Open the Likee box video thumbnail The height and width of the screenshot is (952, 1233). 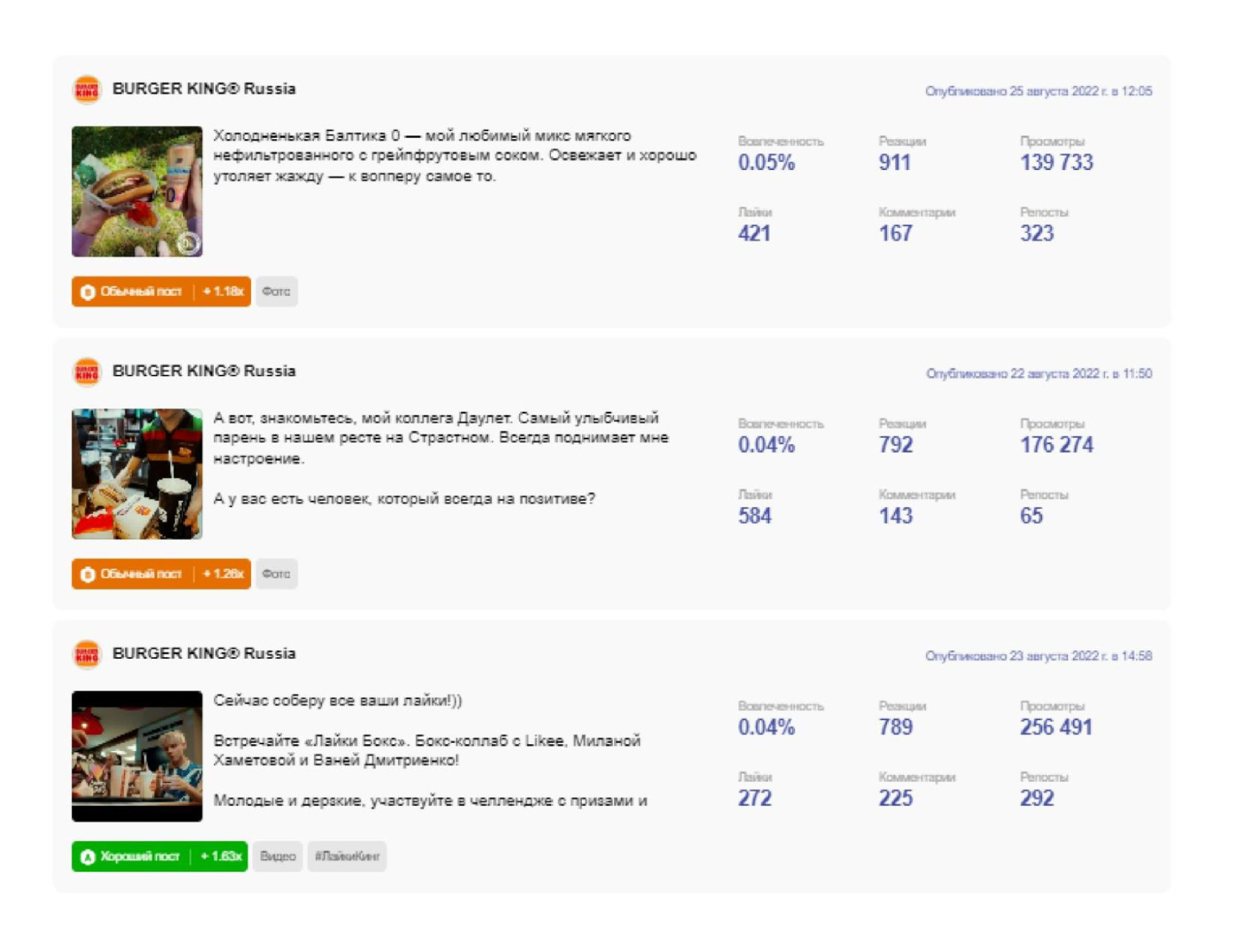[137, 756]
